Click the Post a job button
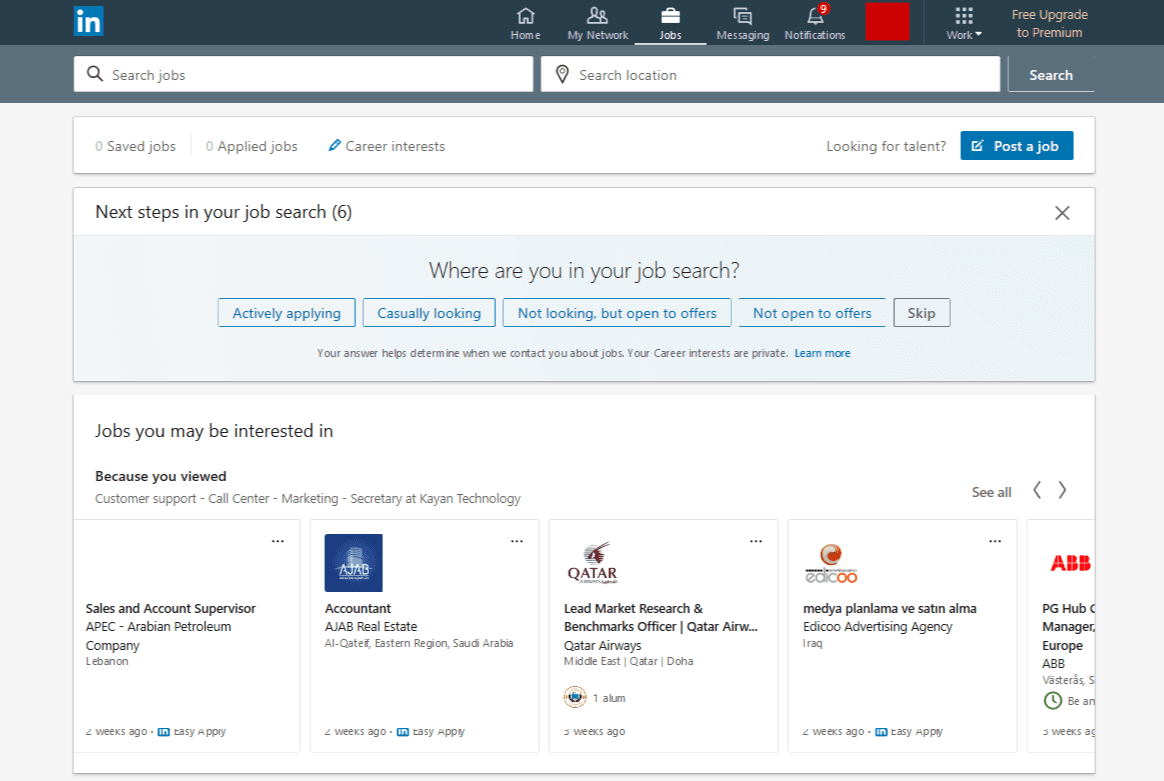Viewport: 1164px width, 781px height. point(1016,146)
